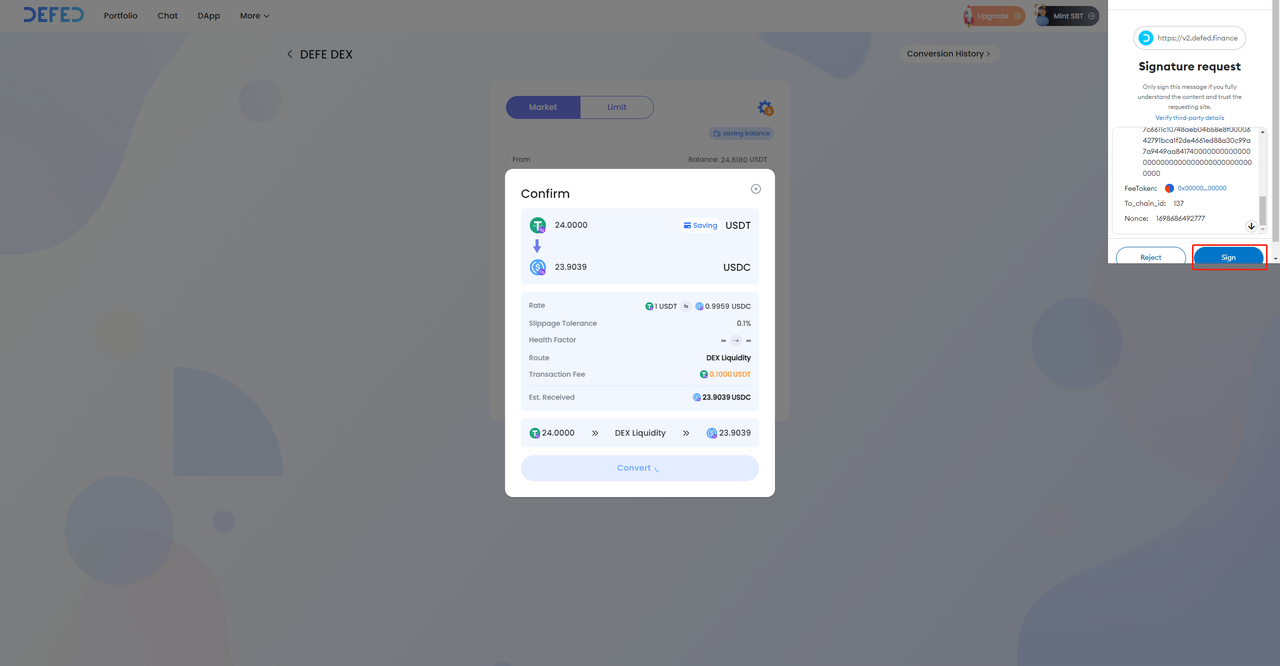
Task: Close the Confirm dialog
Action: (756, 189)
